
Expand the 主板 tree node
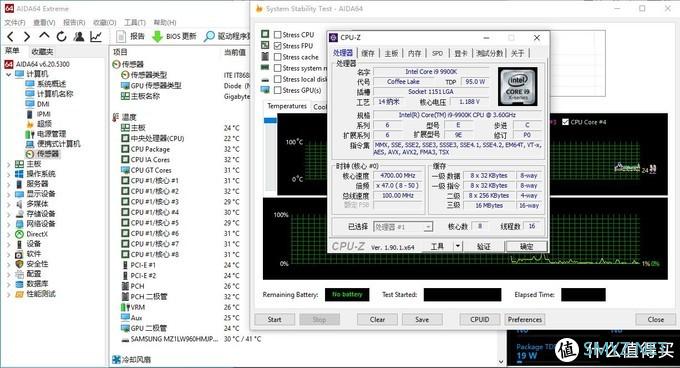(8, 164)
